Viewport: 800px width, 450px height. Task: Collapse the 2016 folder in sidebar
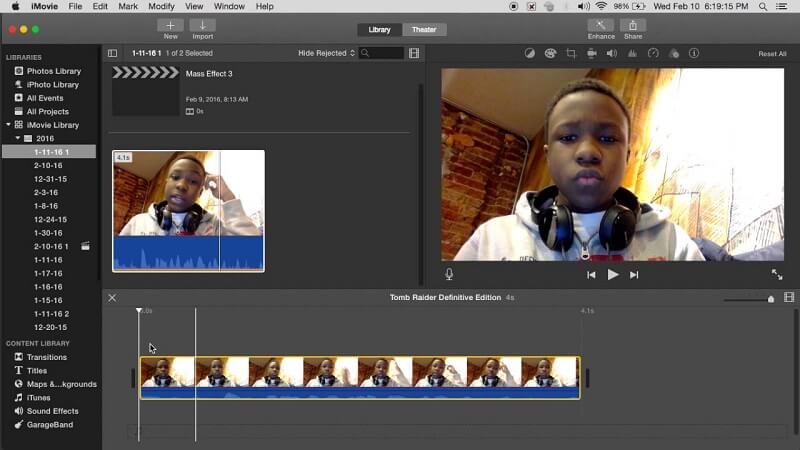tap(17, 138)
